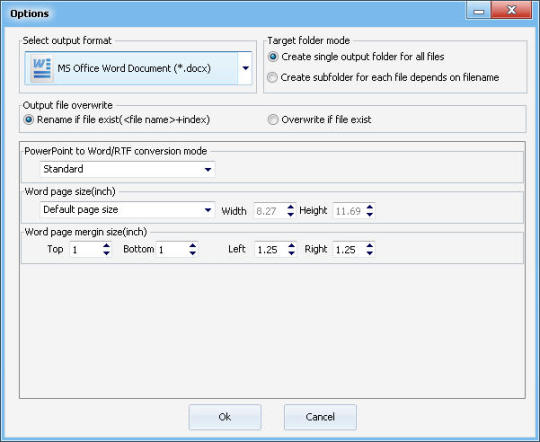The height and width of the screenshot is (442, 540).
Task: Open the output format dropdown arrow
Action: point(246,68)
